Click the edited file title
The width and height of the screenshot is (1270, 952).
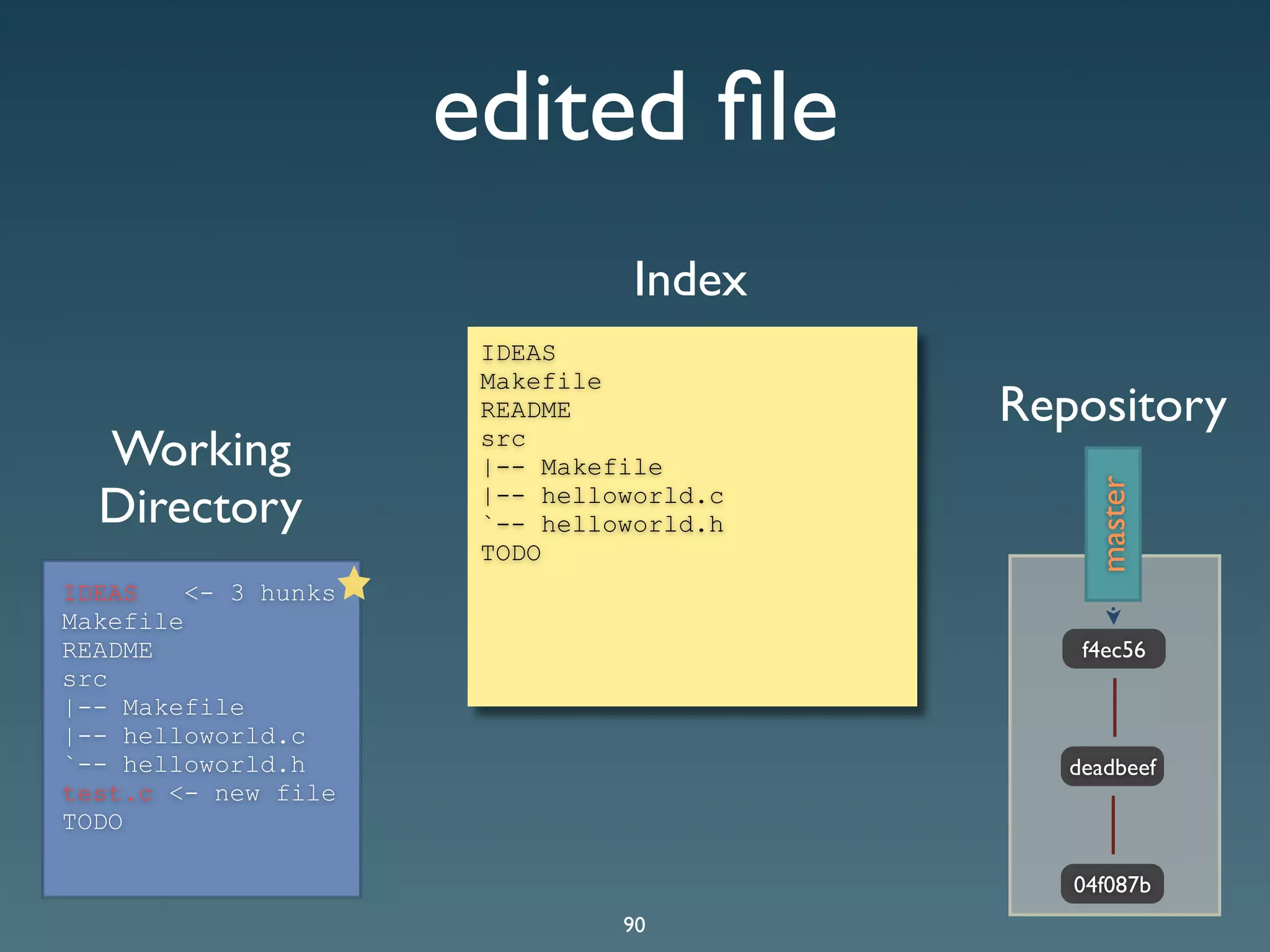(x=635, y=107)
